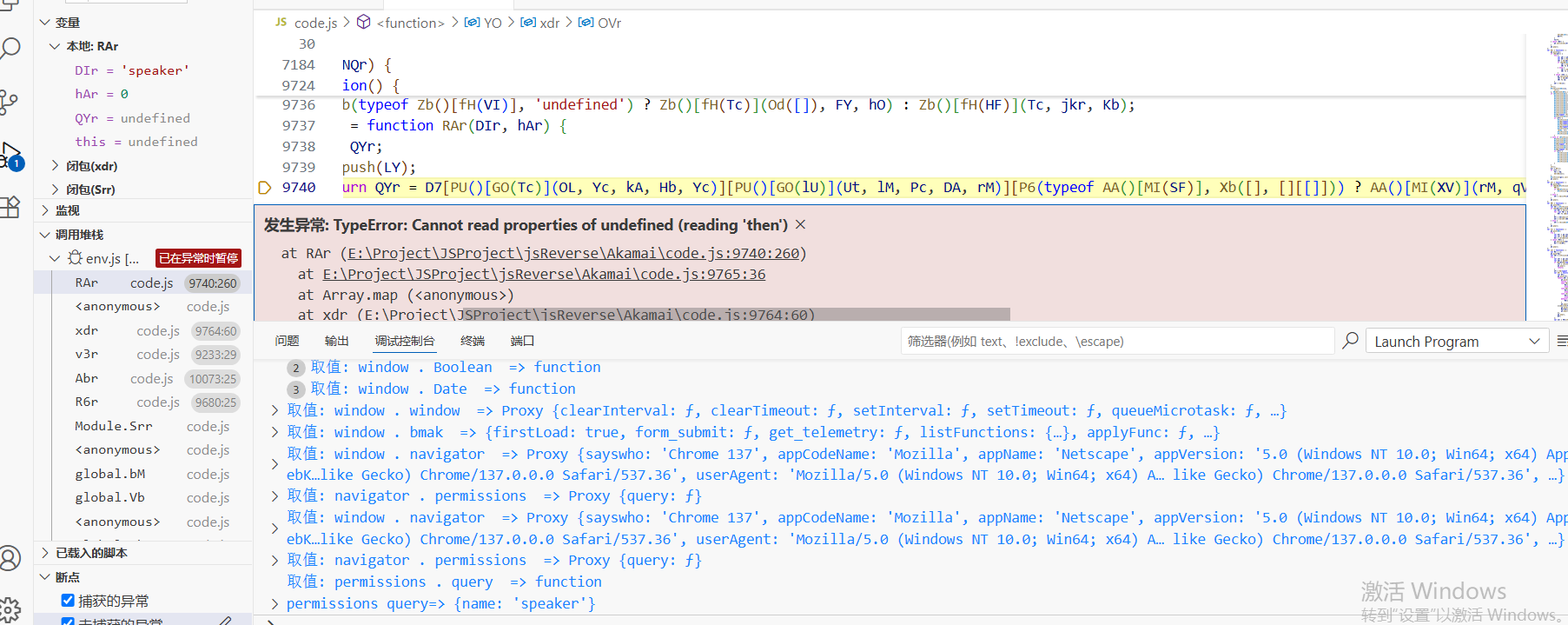The image size is (1568, 625).
Task: Toggle the 捕获的异常 breakpoint checkbox
Action: [68, 601]
